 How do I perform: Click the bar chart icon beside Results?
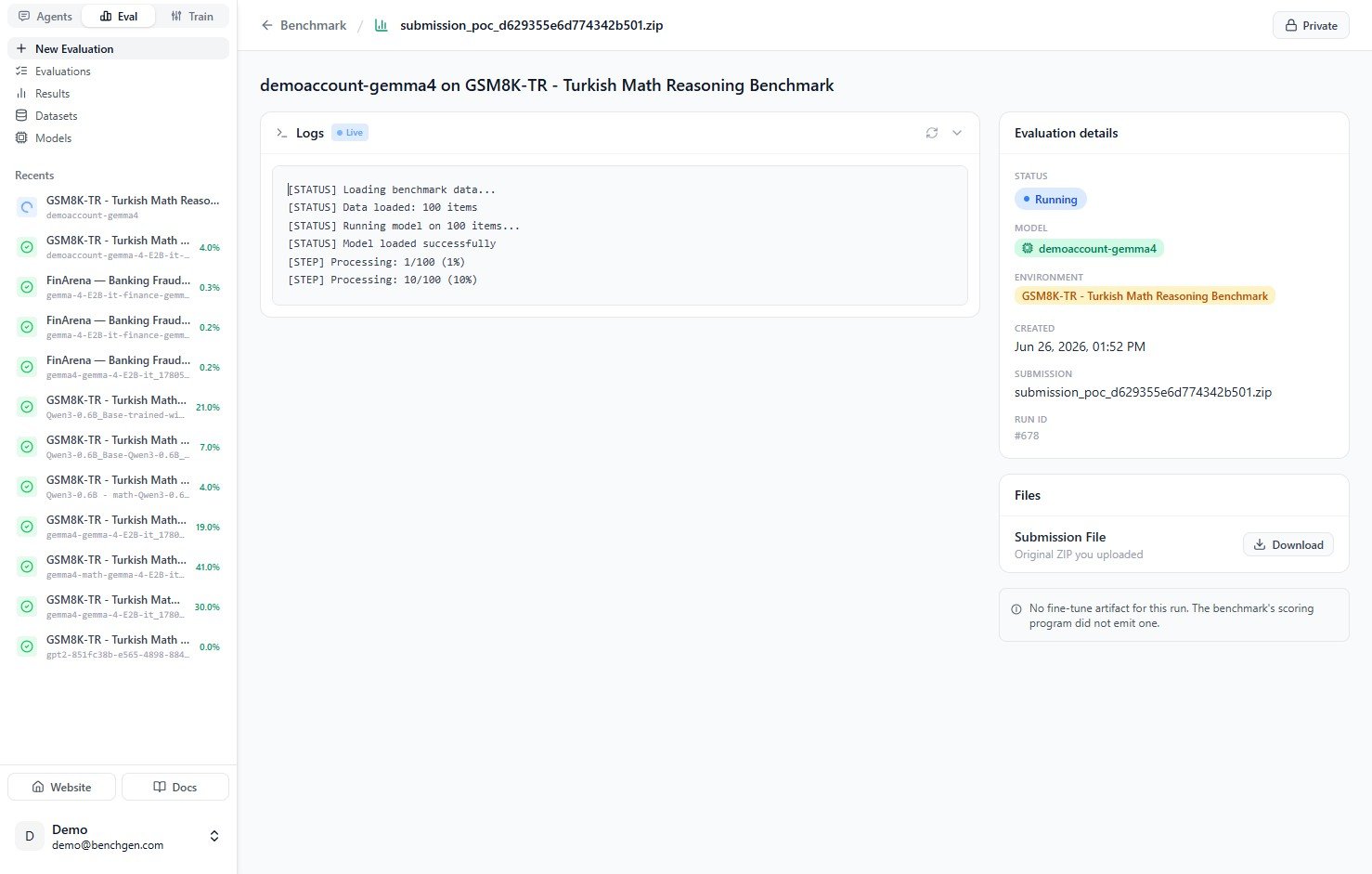coord(21,93)
